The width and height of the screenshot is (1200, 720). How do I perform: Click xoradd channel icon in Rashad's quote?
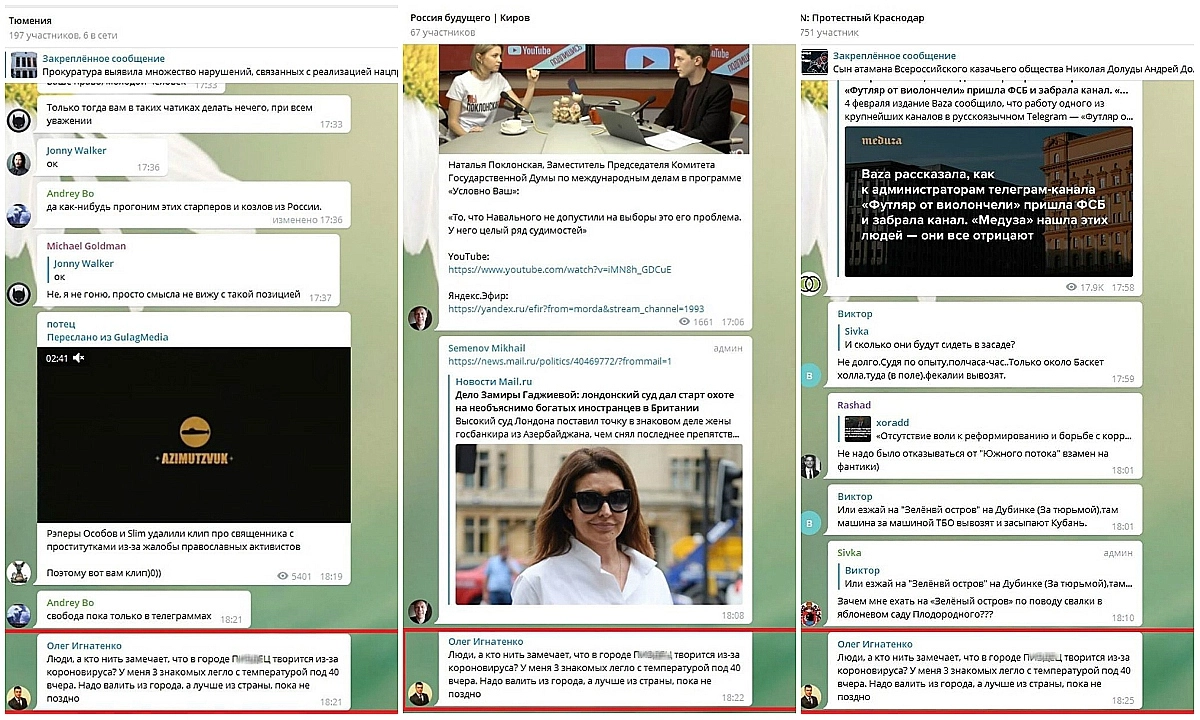tap(857, 429)
